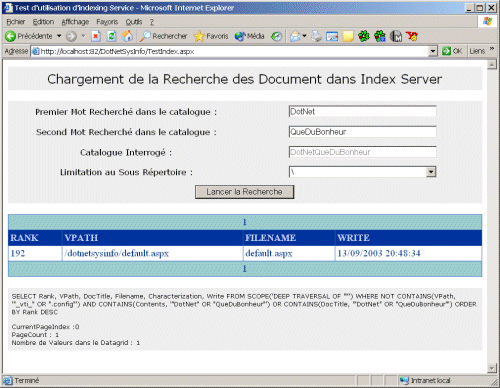Open the Fichier menu
The image size is (500, 388).
pyautogui.click(x=15, y=22)
